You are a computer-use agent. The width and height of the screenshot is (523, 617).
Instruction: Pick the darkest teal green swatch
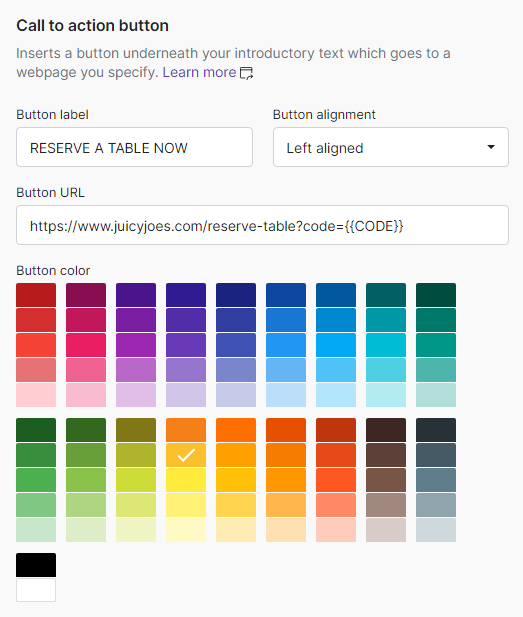[x=436, y=295]
